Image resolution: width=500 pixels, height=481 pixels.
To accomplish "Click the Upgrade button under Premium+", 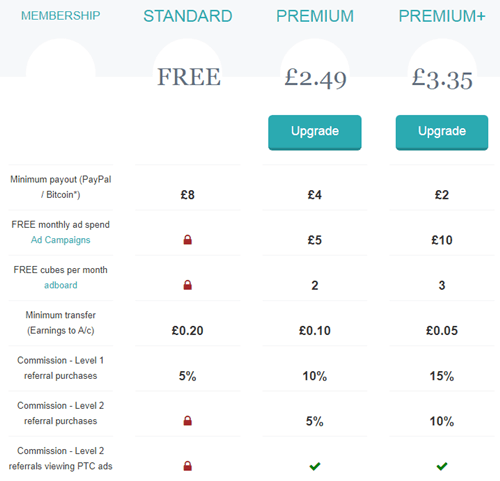I will pyautogui.click(x=442, y=132).
